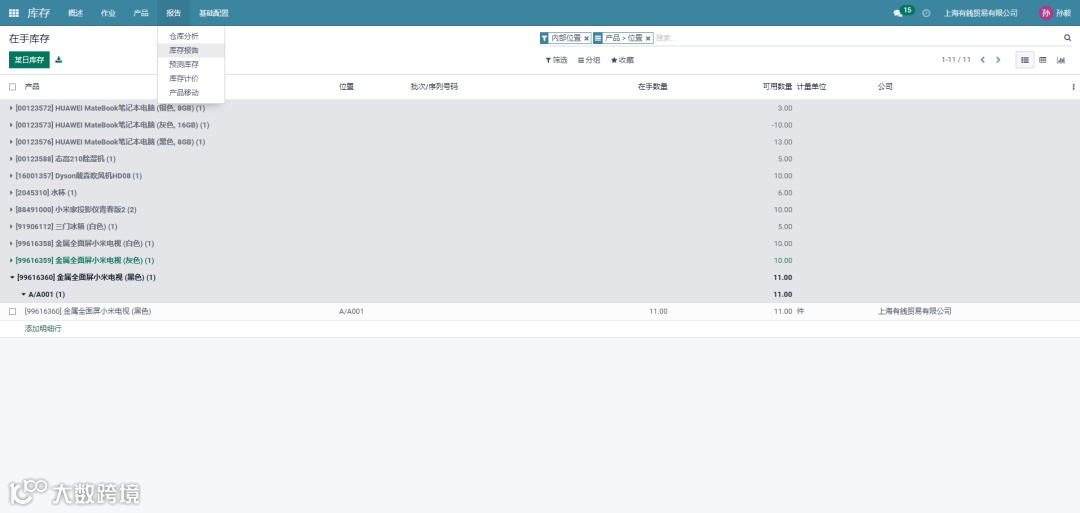
Task: Sort by 位置 column header
Action: coord(346,87)
